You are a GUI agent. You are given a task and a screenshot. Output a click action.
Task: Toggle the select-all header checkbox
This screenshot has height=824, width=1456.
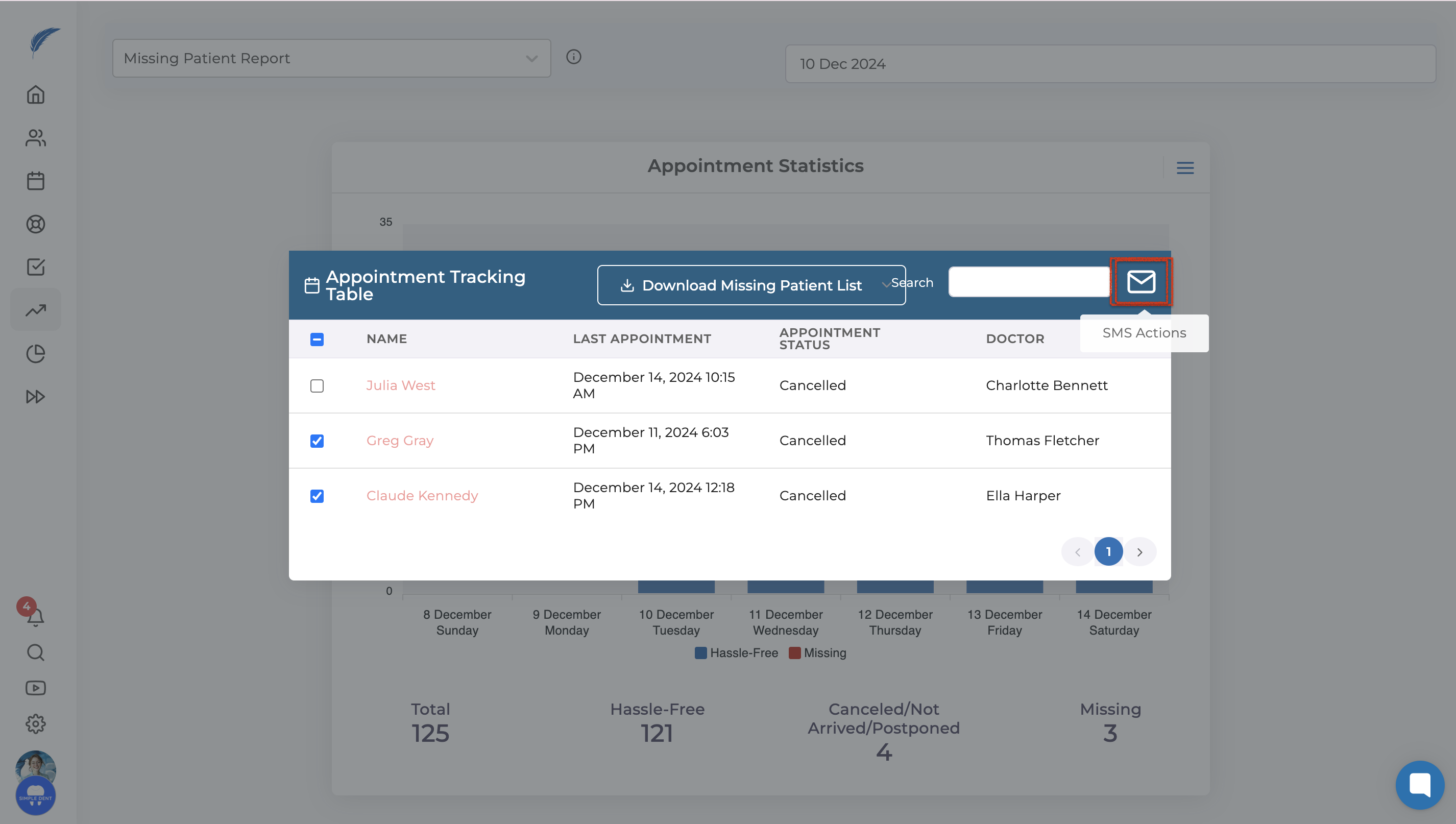pos(317,340)
